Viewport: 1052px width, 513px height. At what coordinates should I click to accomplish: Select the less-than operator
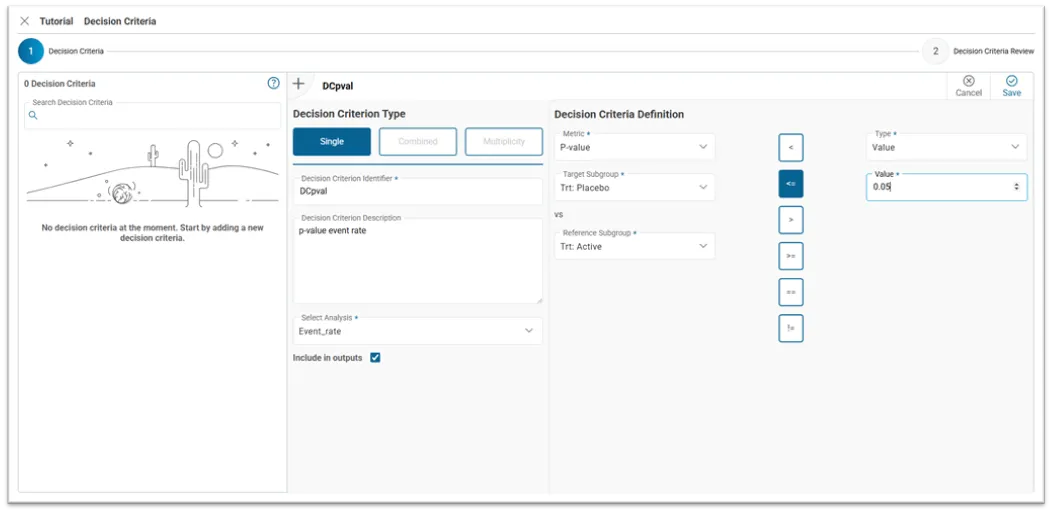[x=791, y=148]
